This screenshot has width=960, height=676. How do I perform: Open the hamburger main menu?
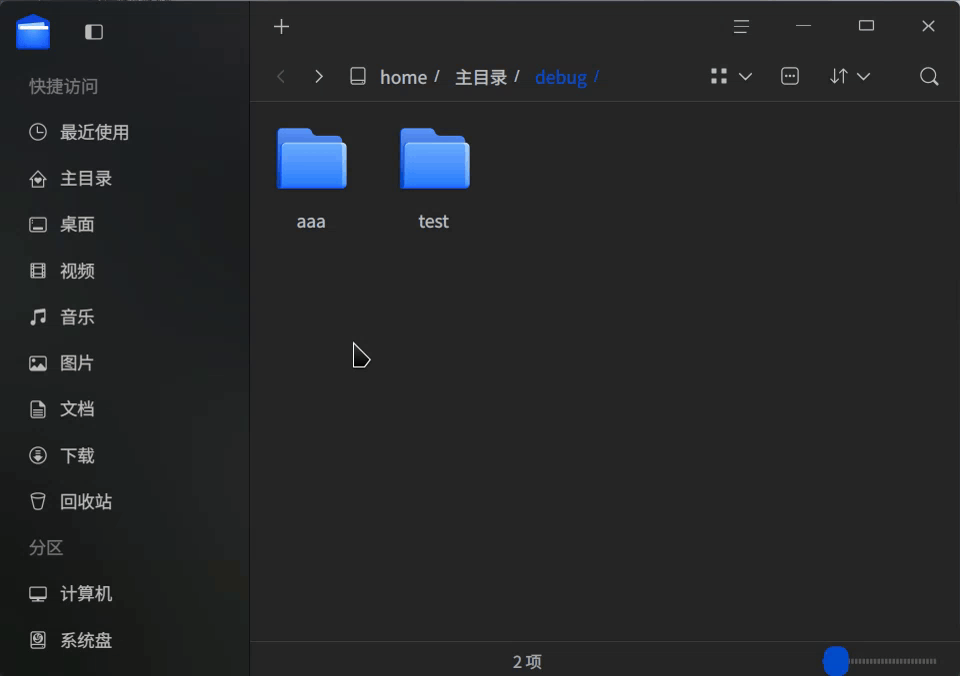pyautogui.click(x=741, y=26)
